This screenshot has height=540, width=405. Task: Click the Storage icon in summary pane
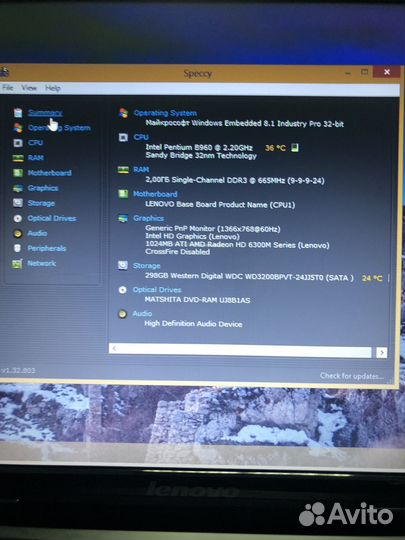[x=123, y=265]
